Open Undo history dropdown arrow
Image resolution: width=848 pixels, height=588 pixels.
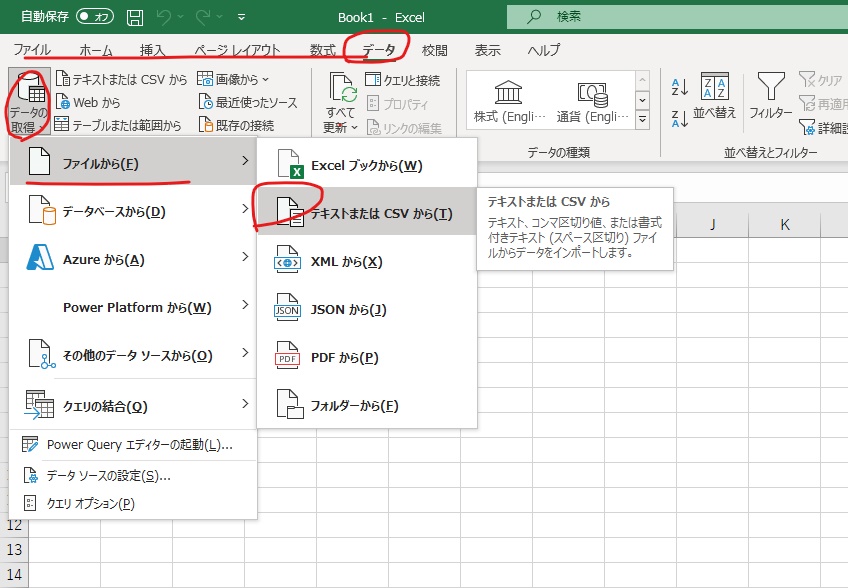[180, 17]
